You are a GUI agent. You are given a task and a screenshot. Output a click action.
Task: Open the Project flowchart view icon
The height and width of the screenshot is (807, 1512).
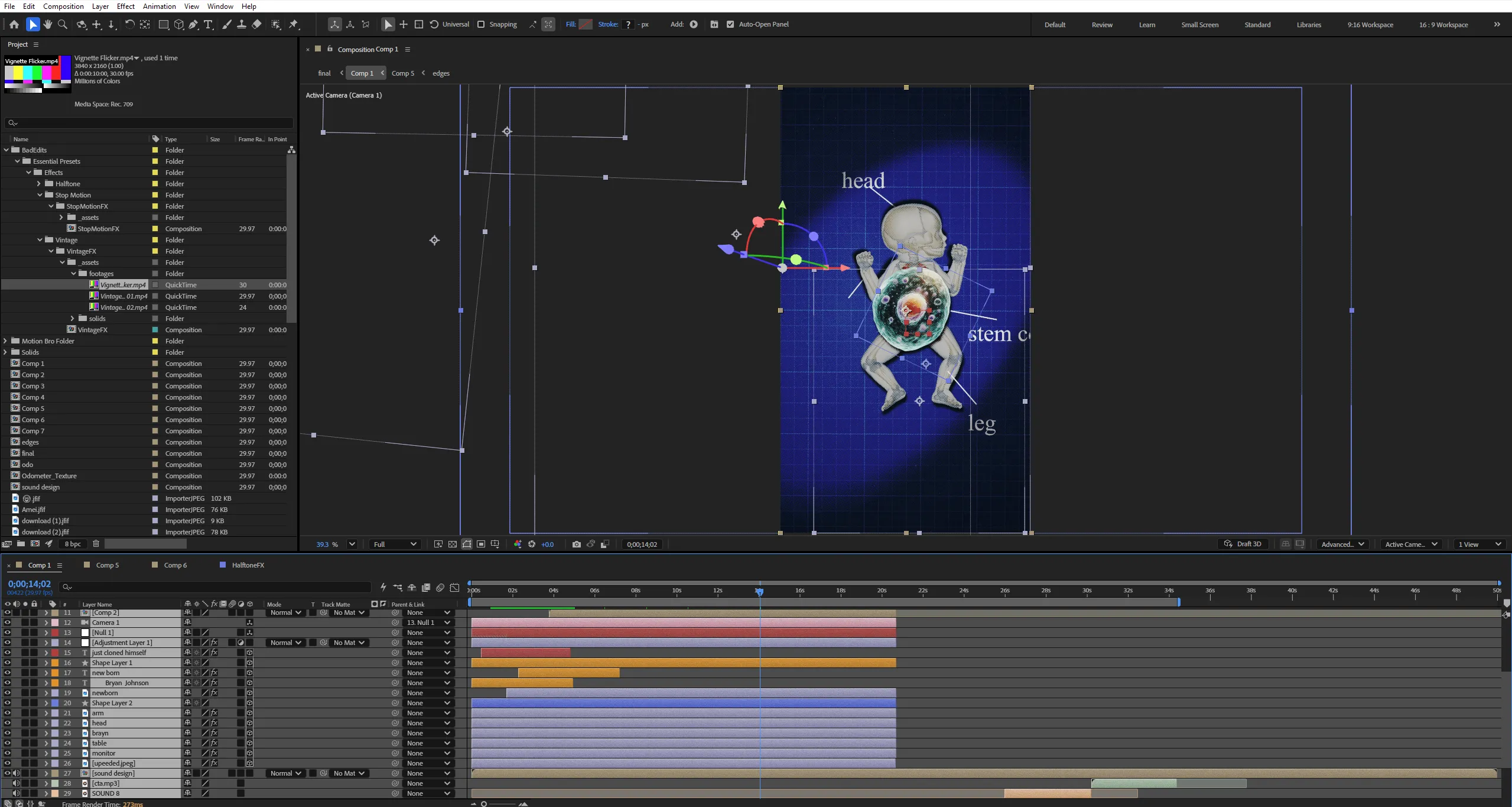coord(291,150)
